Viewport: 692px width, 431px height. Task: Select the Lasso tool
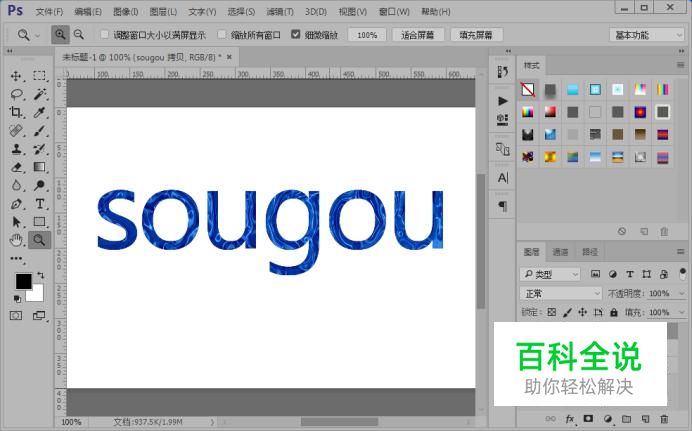click(x=16, y=94)
